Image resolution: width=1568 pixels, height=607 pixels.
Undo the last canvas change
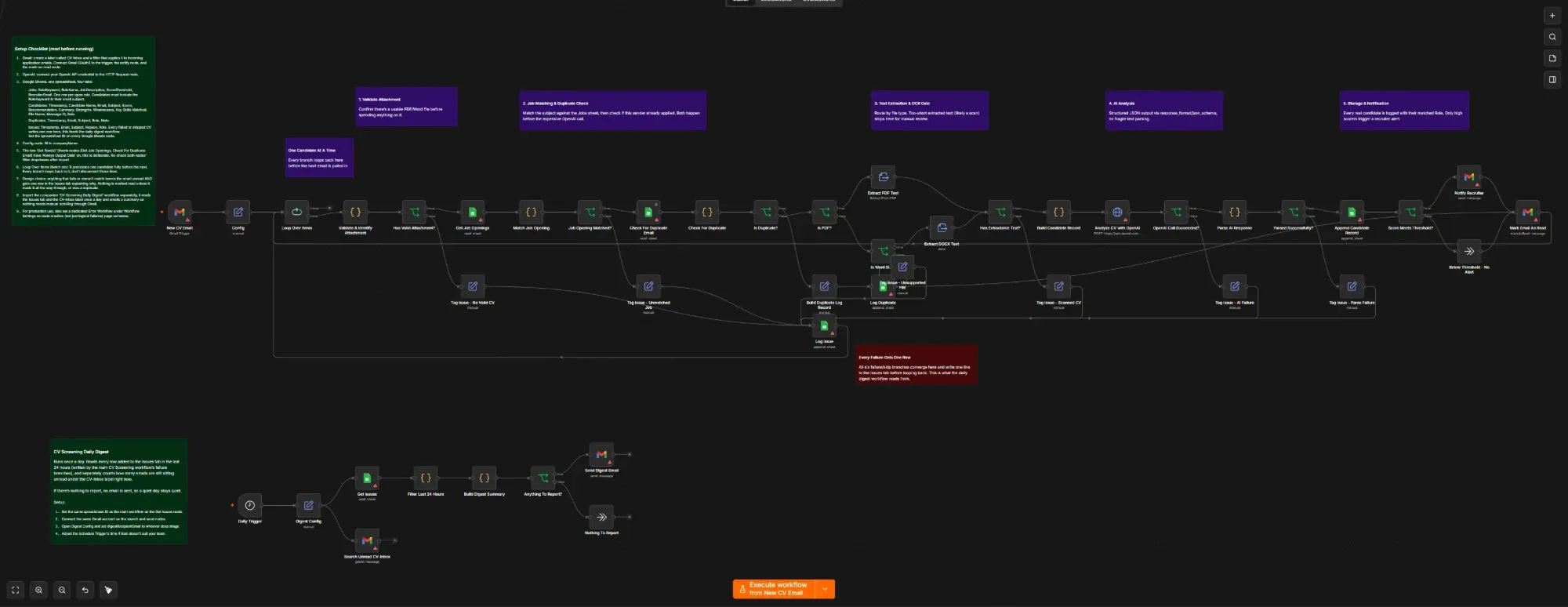(85, 590)
